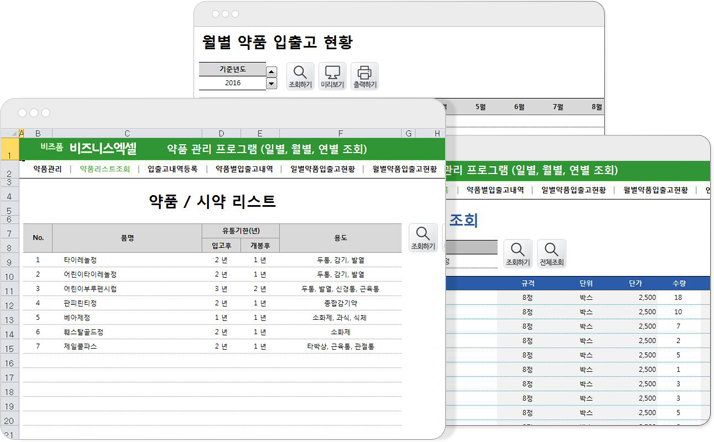714x442 pixels.
Task: Decrease year with the 기준년도 down arrow
Action: pos(271,84)
